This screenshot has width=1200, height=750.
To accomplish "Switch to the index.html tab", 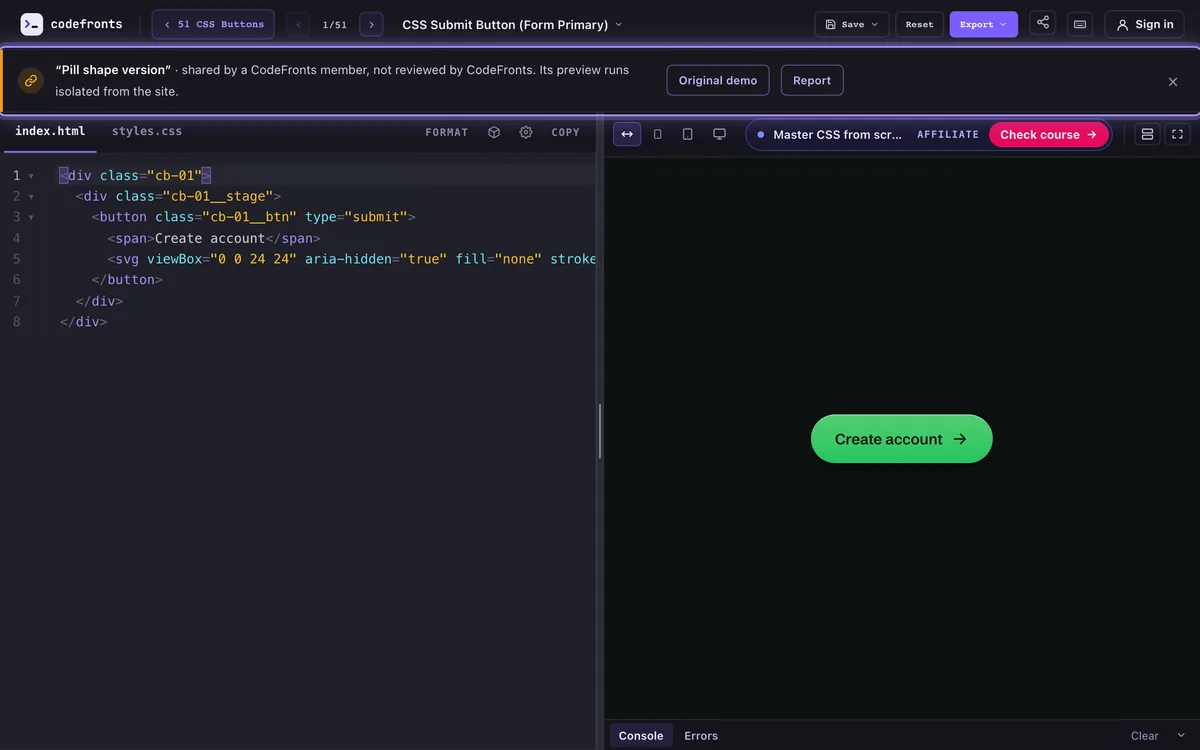I will point(50,131).
